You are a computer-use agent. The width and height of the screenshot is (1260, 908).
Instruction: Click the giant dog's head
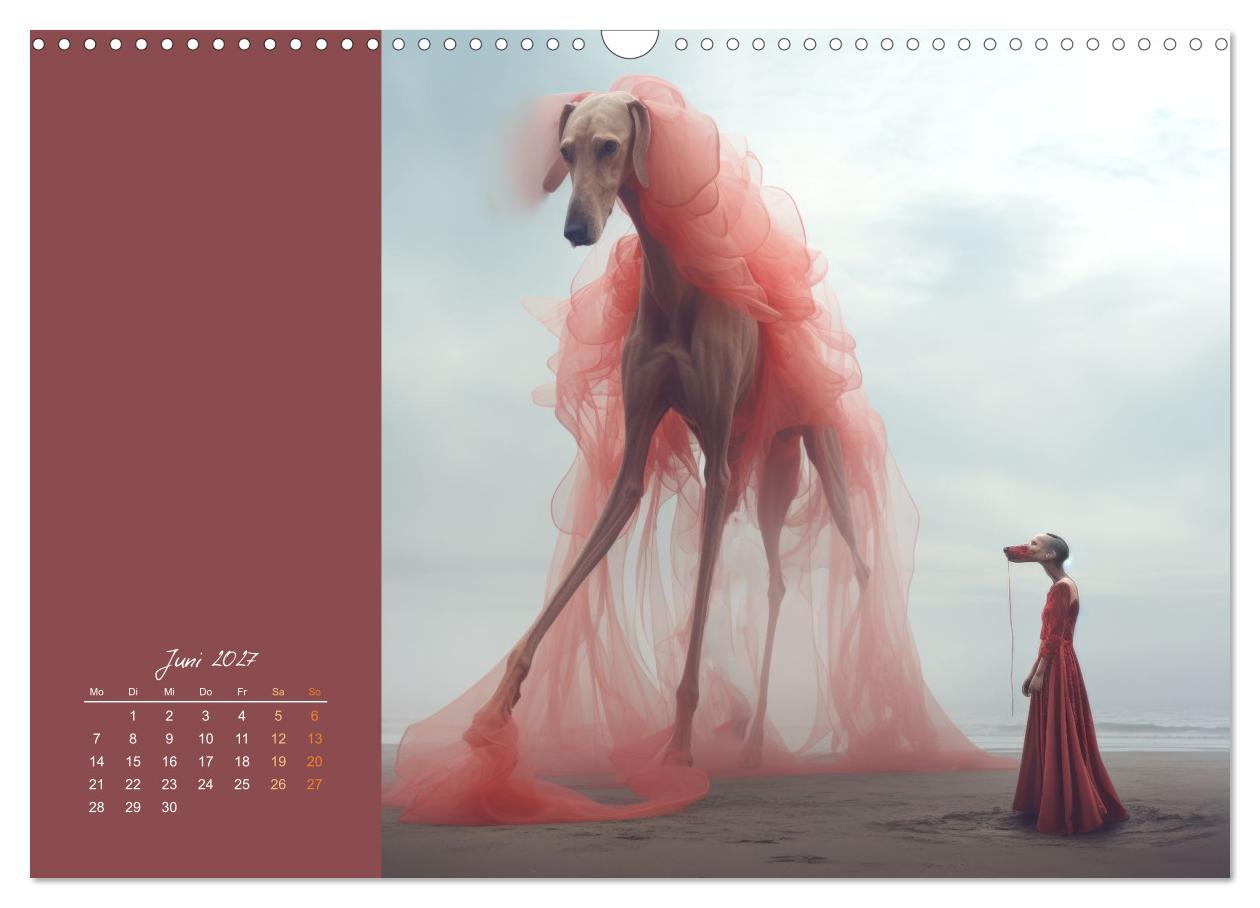click(x=598, y=165)
